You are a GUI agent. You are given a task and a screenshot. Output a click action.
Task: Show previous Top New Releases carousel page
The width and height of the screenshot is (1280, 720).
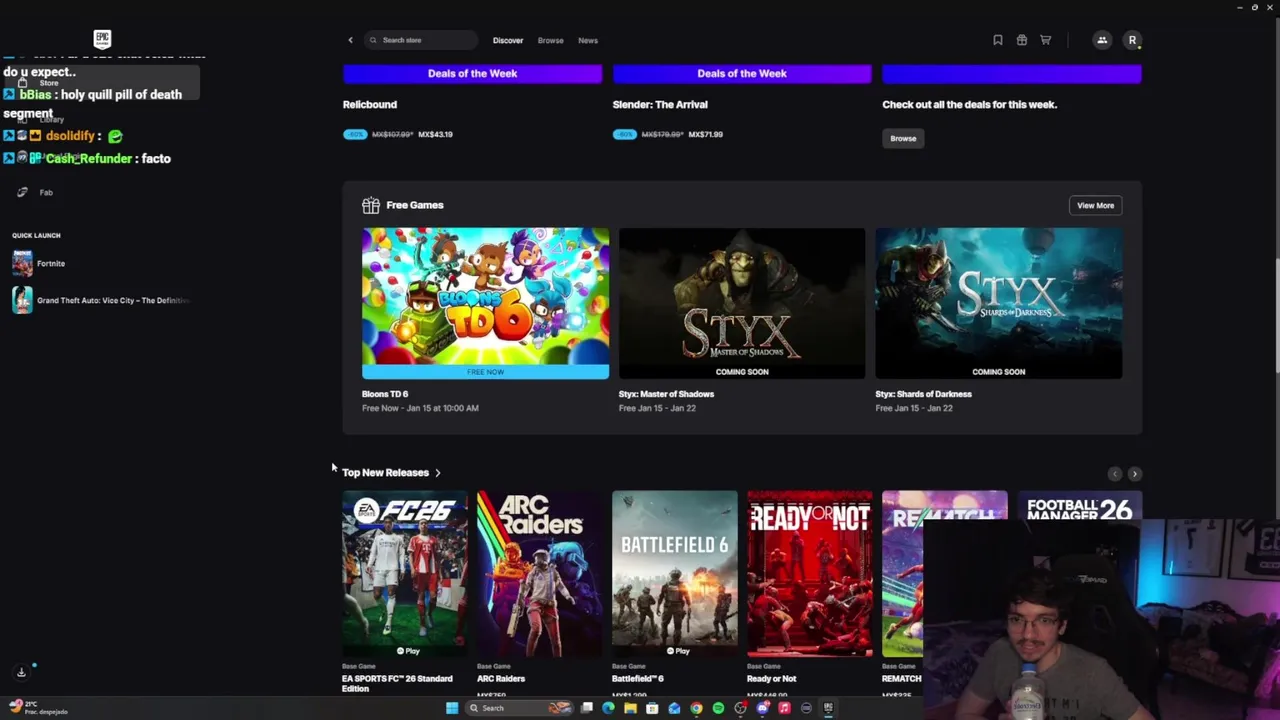click(1115, 473)
